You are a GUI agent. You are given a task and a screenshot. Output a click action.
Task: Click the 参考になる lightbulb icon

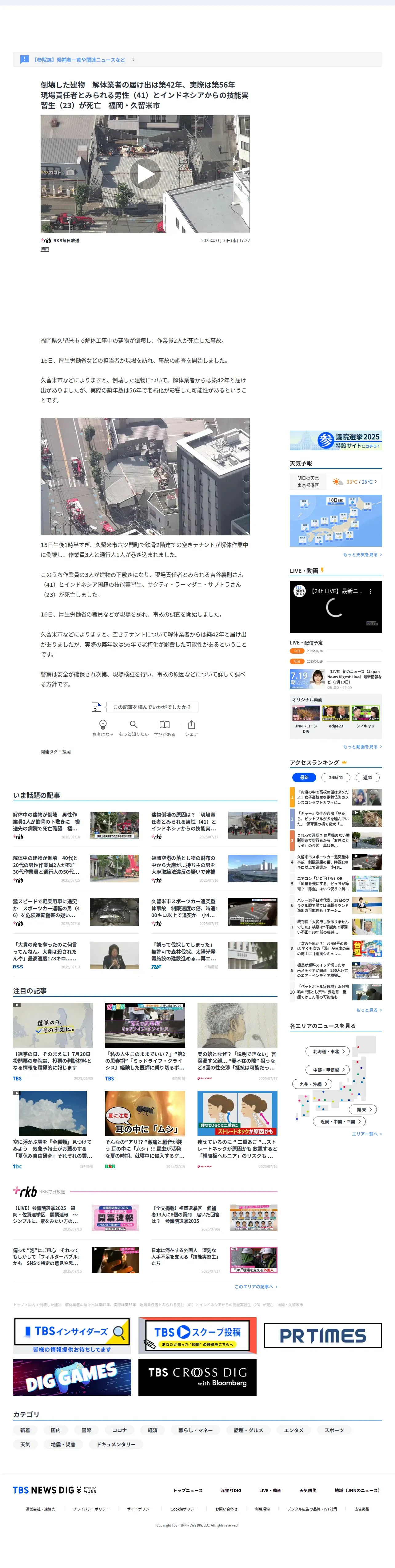103,724
